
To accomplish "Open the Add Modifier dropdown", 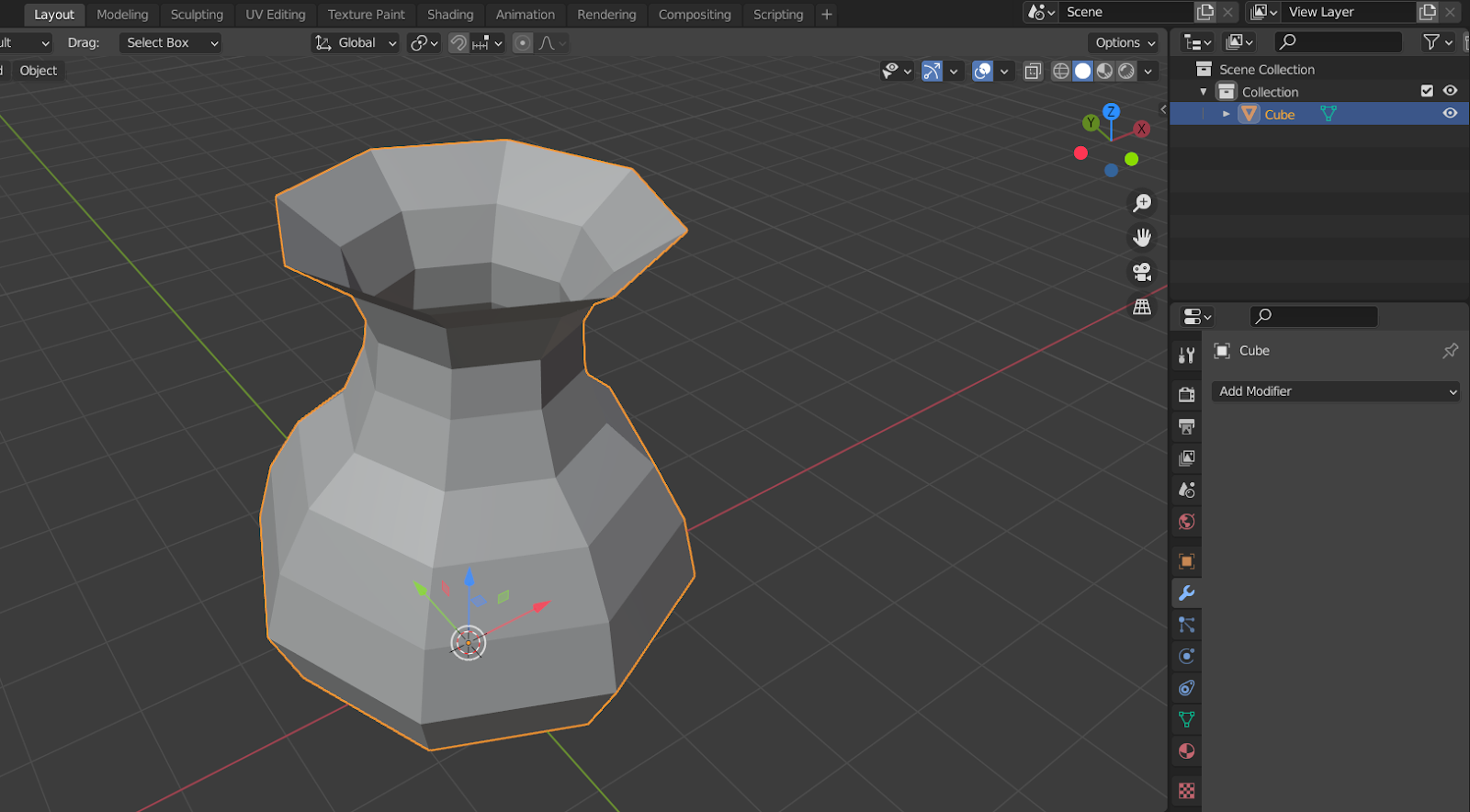I will 1336,391.
